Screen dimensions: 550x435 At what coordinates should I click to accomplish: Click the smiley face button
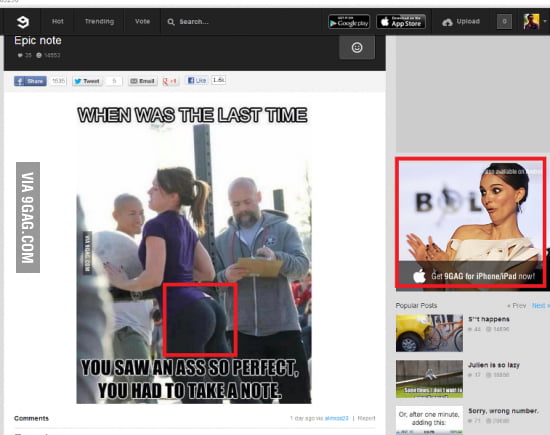(357, 47)
